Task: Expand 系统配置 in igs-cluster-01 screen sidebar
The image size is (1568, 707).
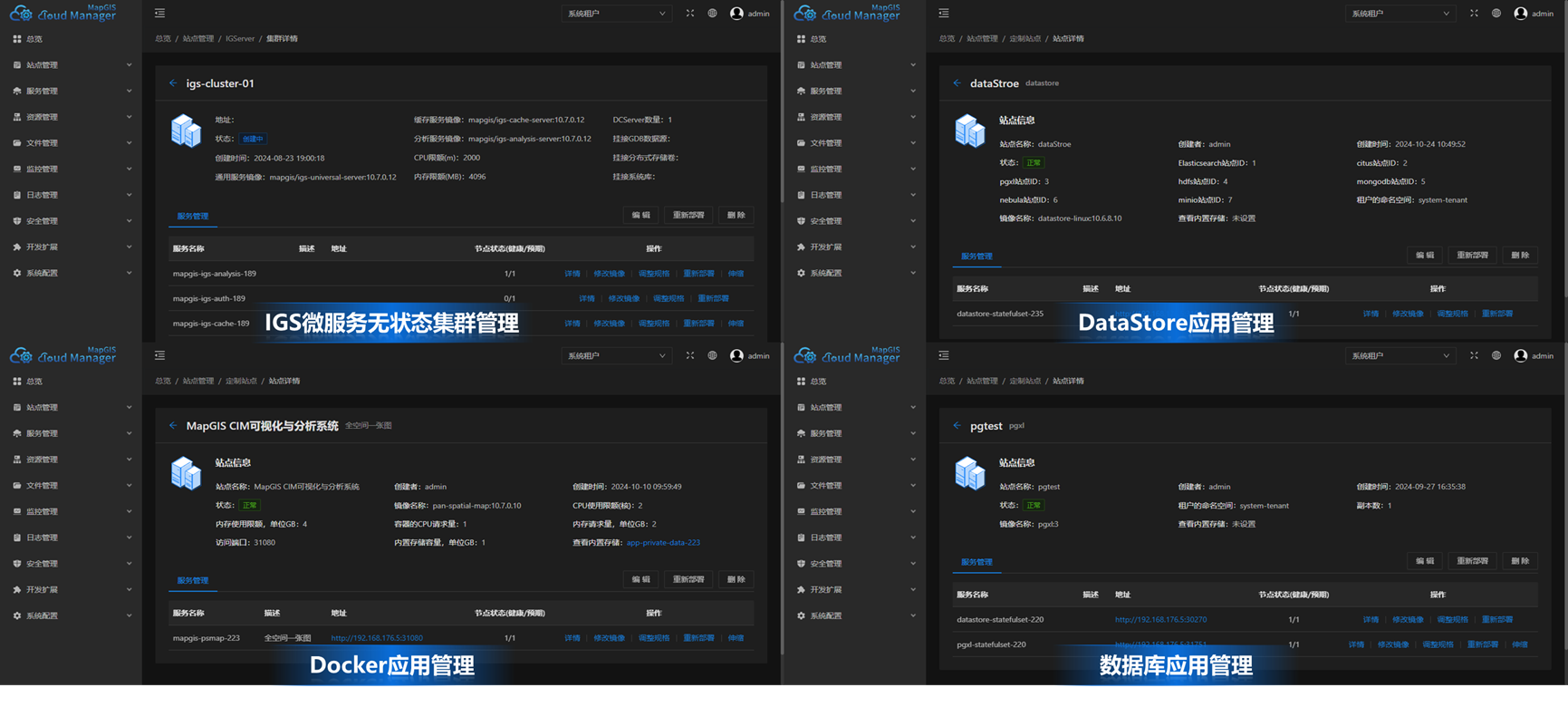Action: (71, 273)
